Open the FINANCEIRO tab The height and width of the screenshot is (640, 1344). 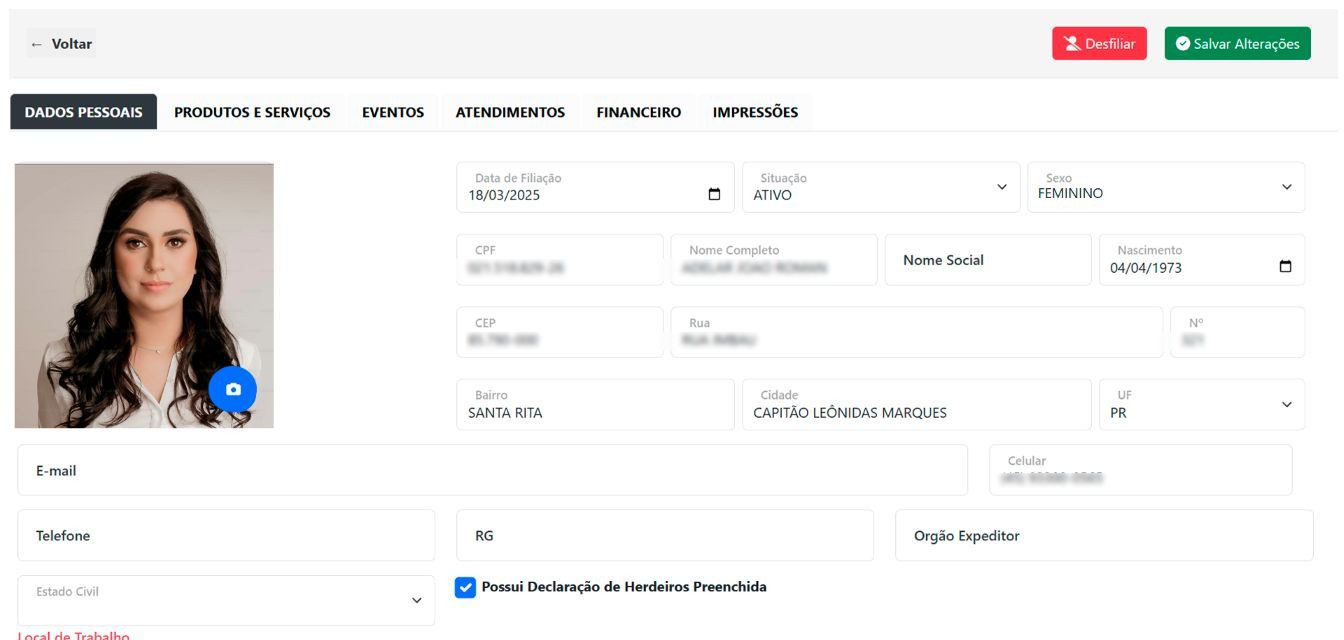click(639, 112)
